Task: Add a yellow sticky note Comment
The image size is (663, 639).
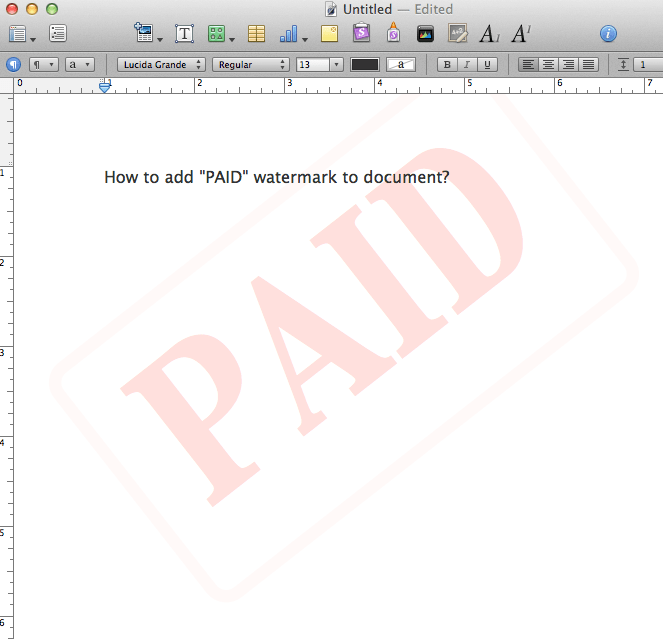Action: tap(329, 34)
